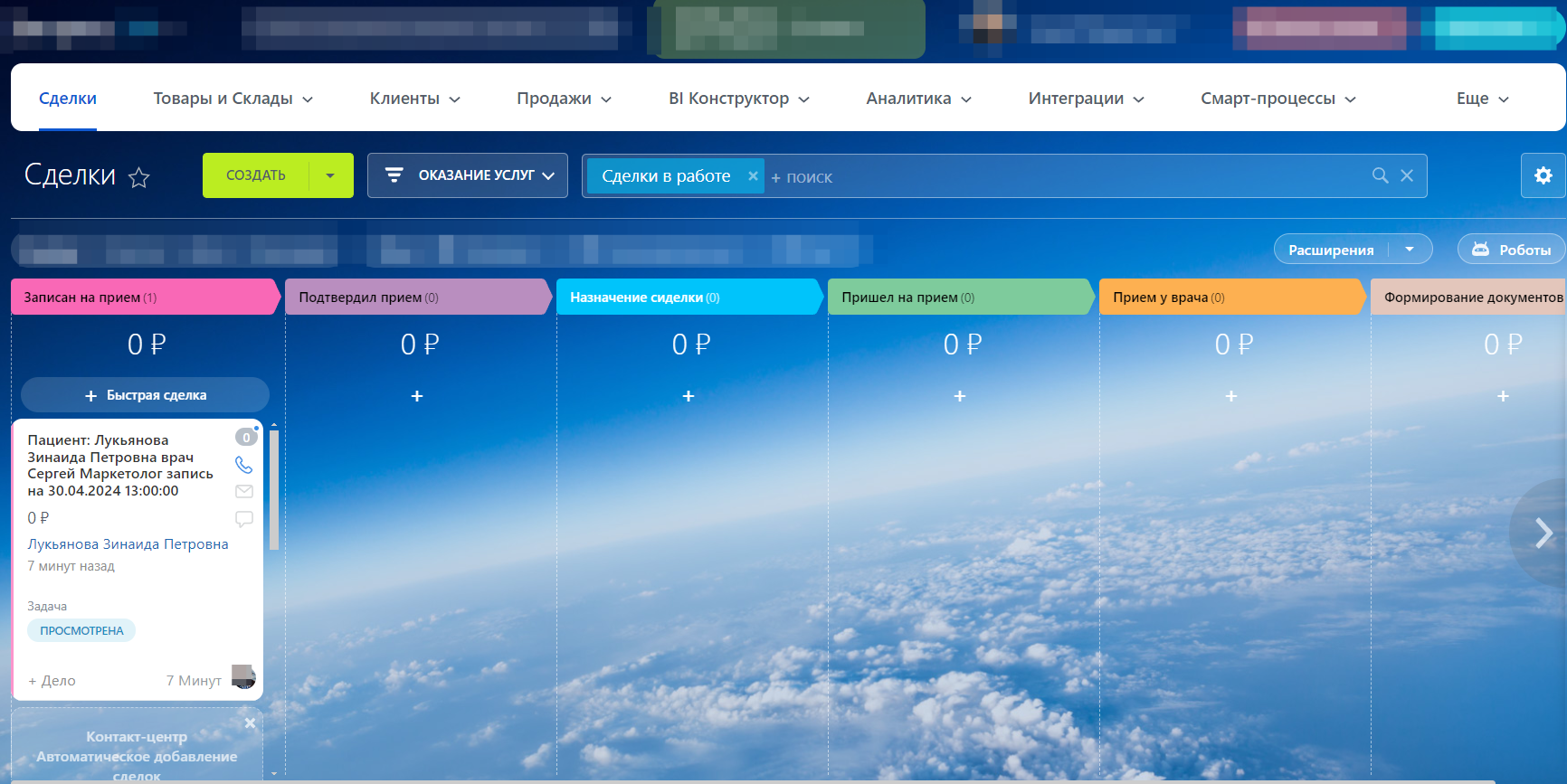1567x784 pixels.
Task: Close the Контакт-центр block
Action: (250, 723)
